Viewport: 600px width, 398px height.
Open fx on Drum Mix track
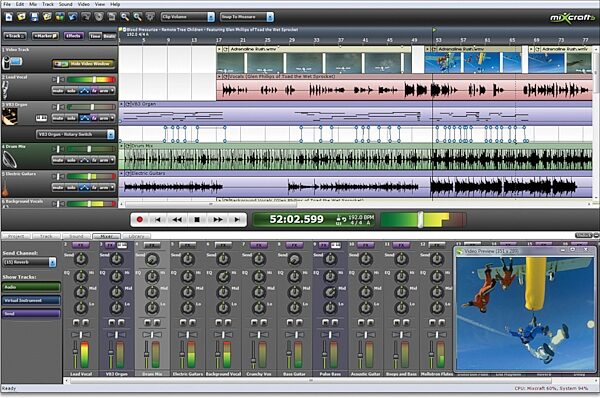pyautogui.click(x=94, y=160)
